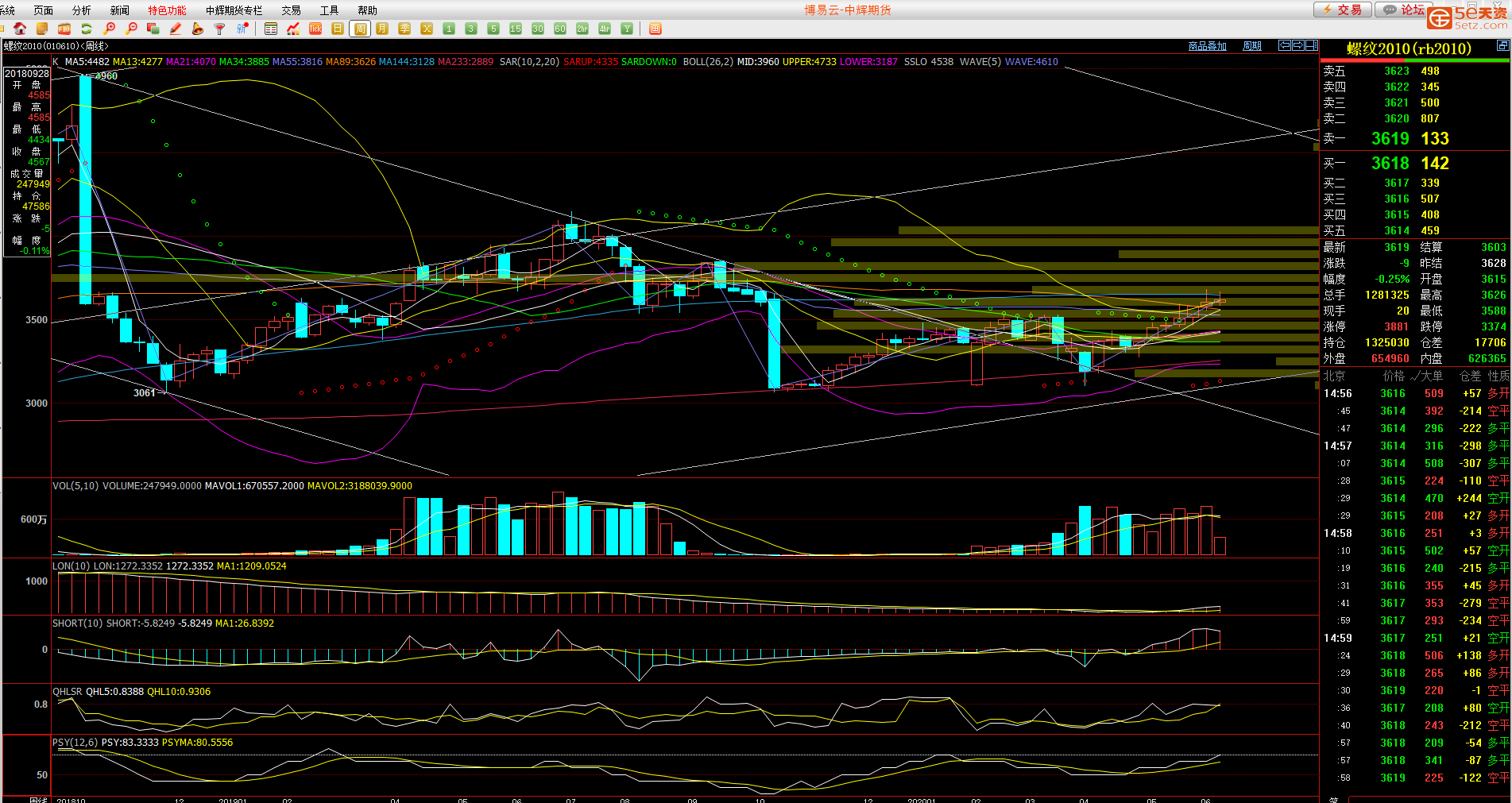Click the restore panel icon beside 螺纹2010
Viewport: 1512px width, 803px height.
click(1502, 45)
